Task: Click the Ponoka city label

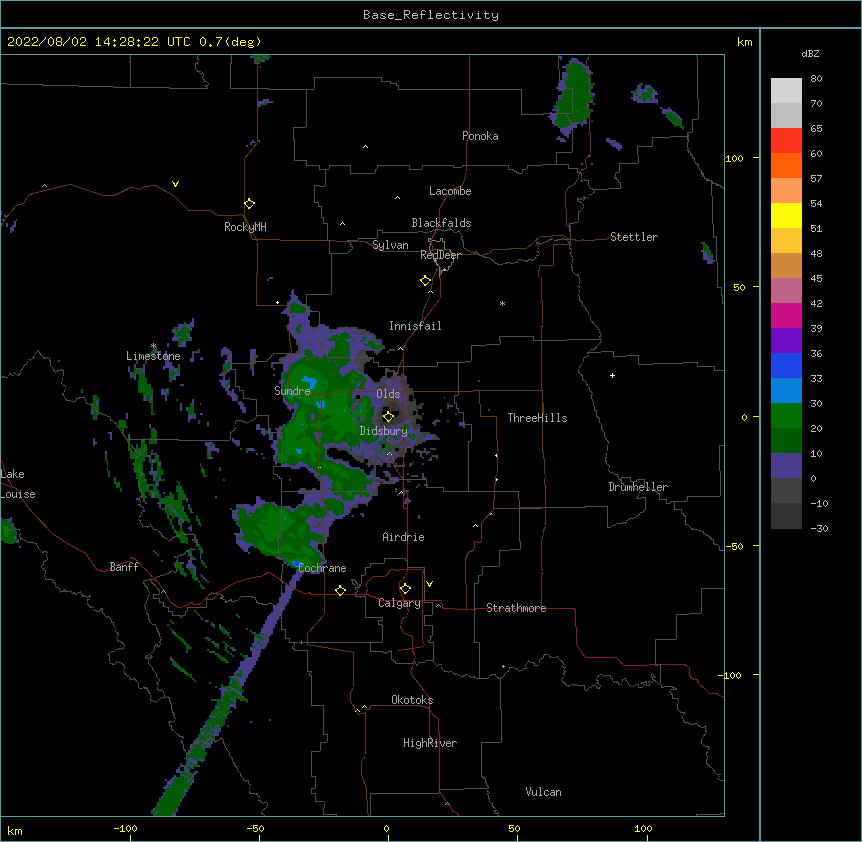Action: pyautogui.click(x=480, y=136)
